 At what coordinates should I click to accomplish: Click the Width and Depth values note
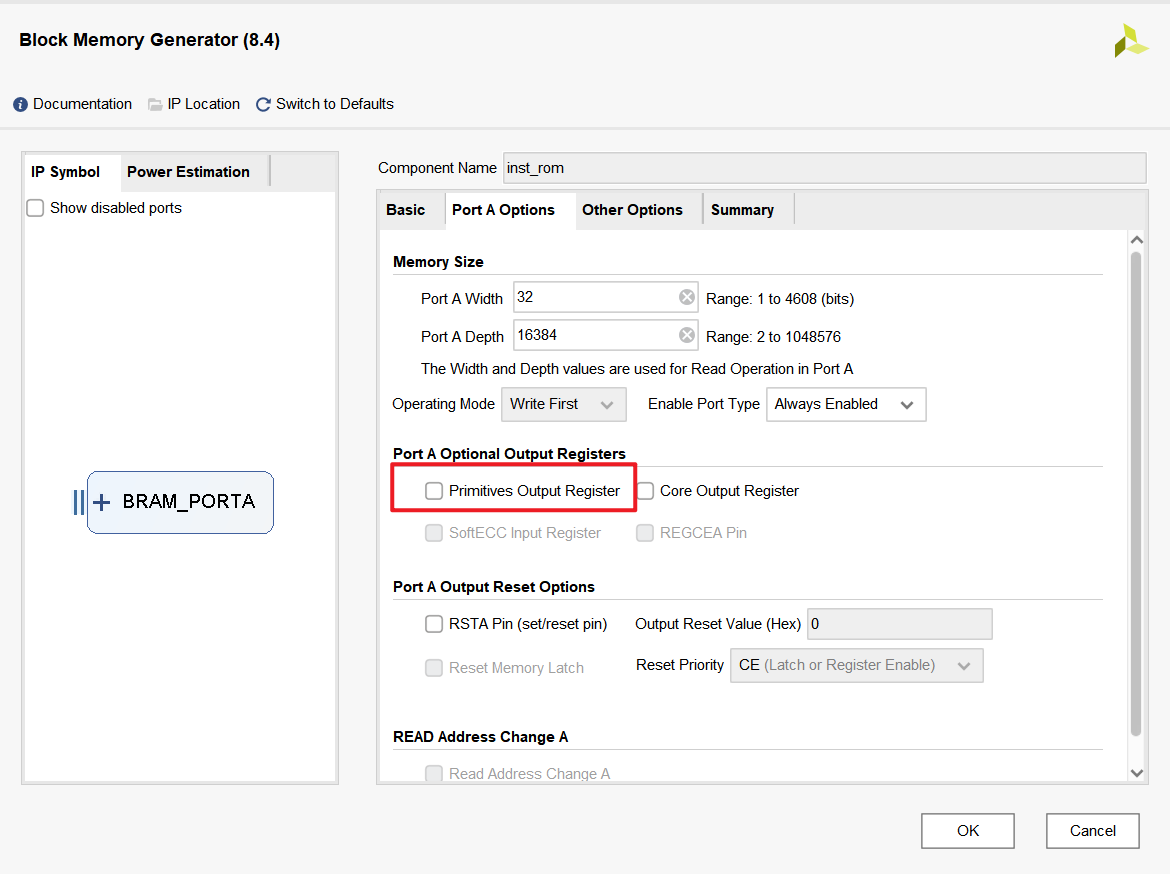636,369
